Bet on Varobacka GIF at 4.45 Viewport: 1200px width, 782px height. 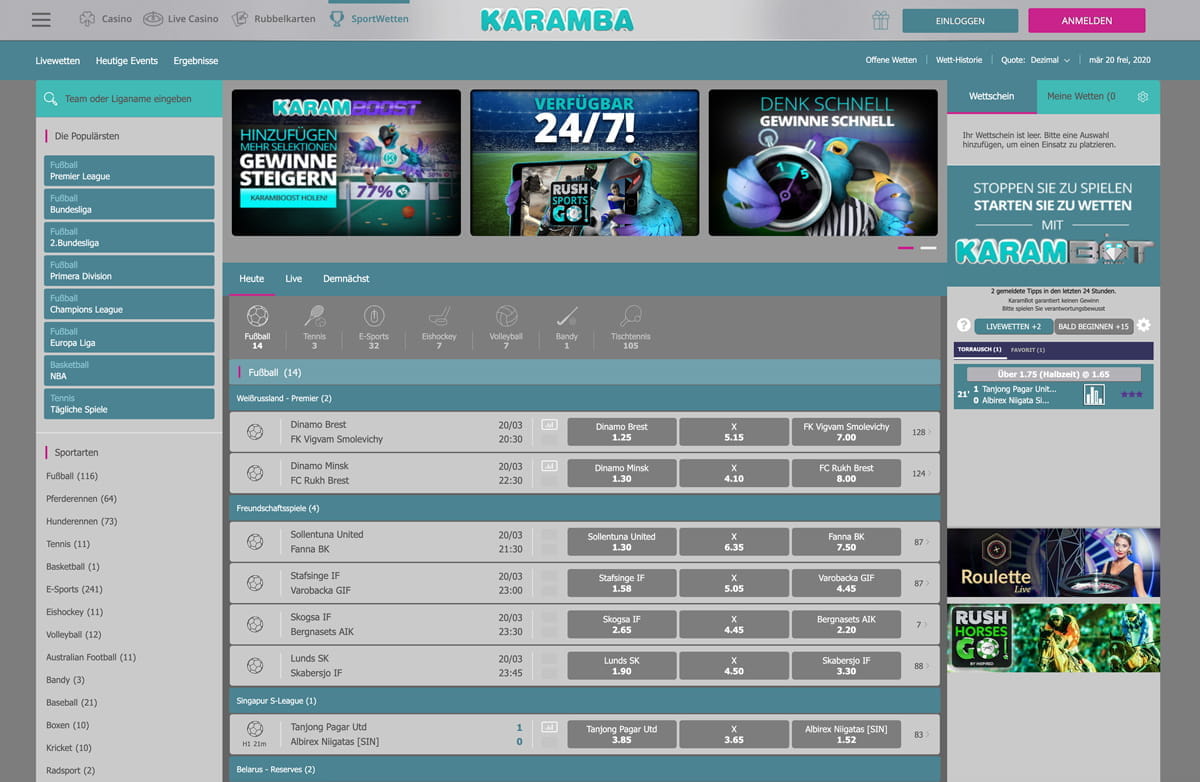pyautogui.click(x=846, y=583)
